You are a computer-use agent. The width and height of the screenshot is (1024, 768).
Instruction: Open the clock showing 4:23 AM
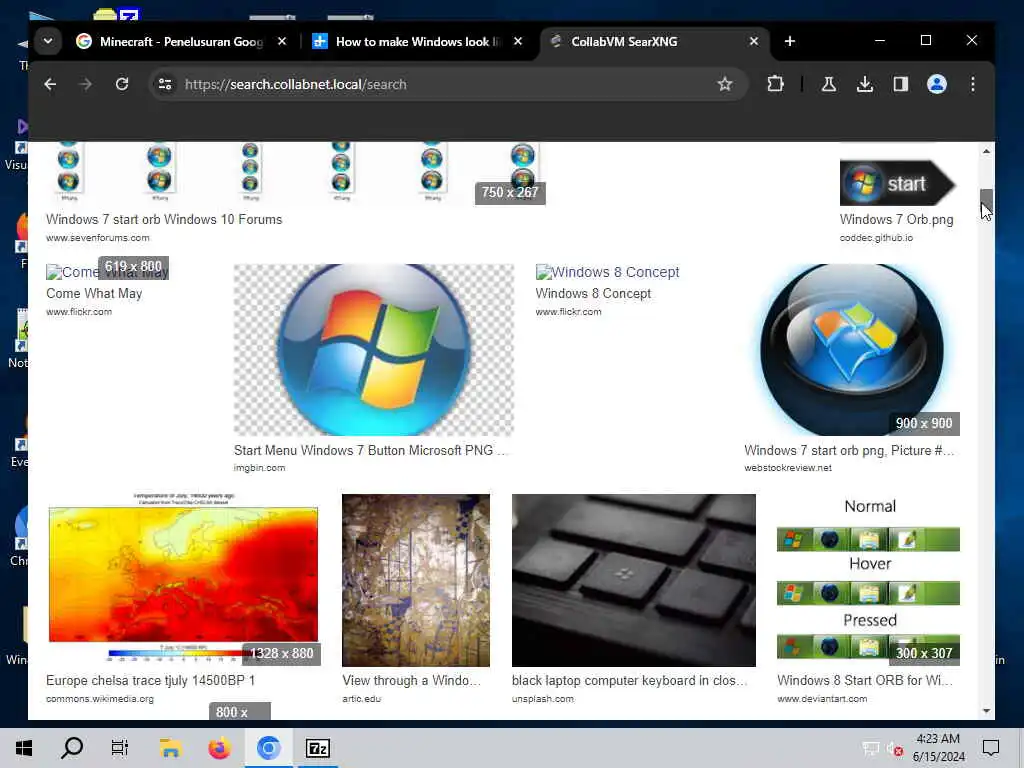(x=938, y=748)
